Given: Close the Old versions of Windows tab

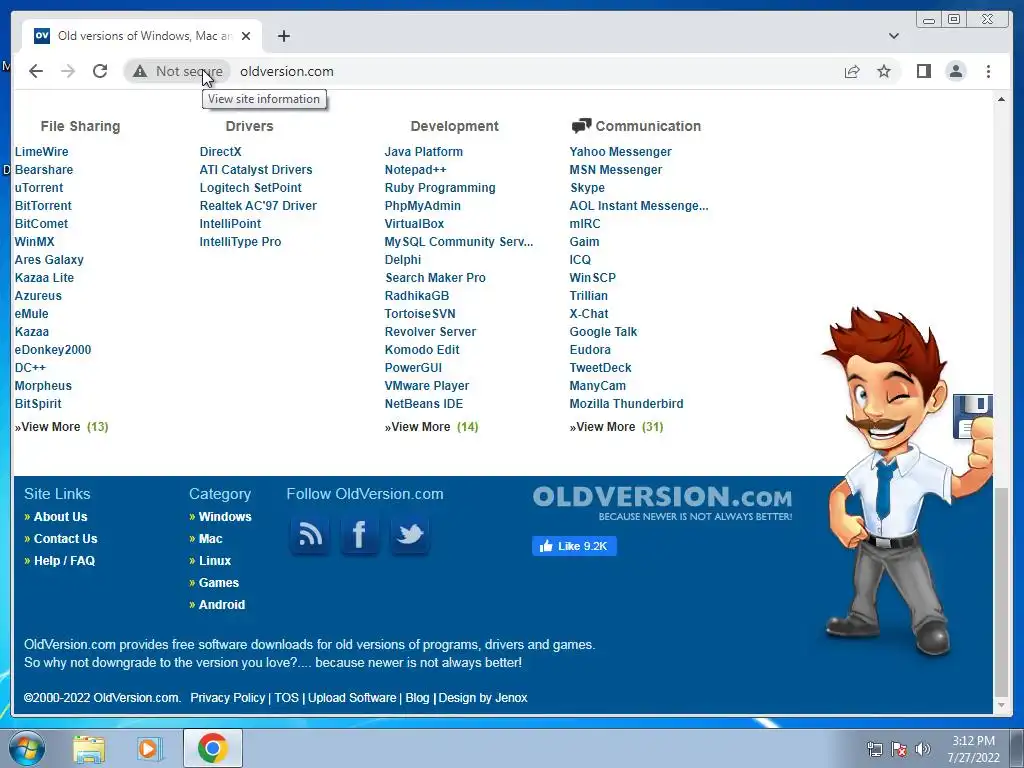Looking at the screenshot, I should (x=246, y=36).
